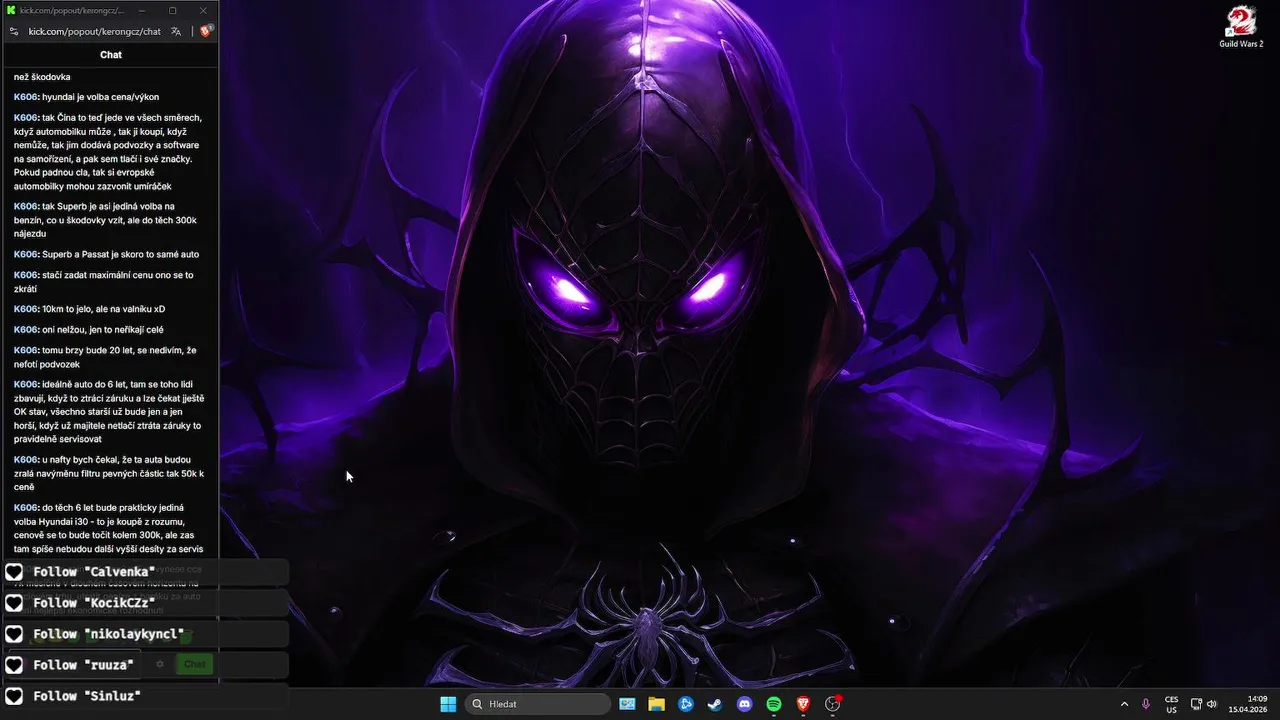Open the photo widget app on taskbar

(627, 704)
